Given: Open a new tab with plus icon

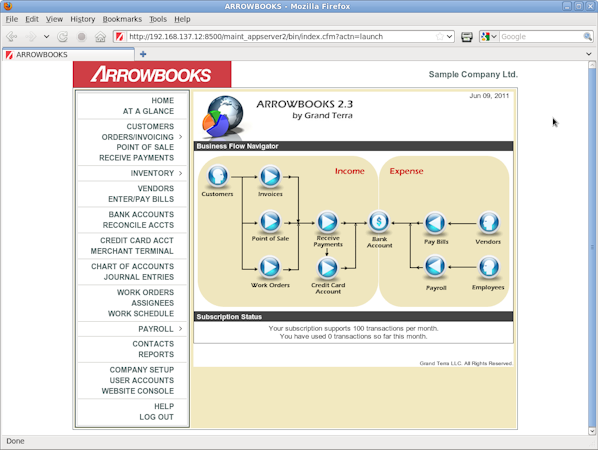Looking at the screenshot, I should coord(143,54).
